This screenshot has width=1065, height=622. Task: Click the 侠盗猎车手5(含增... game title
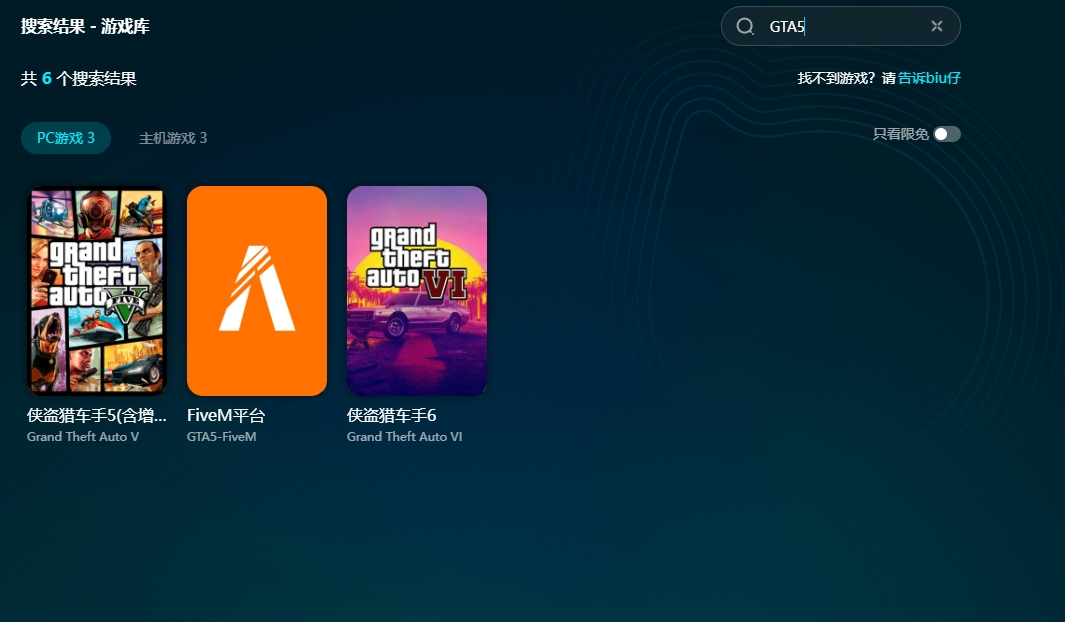click(x=97, y=415)
